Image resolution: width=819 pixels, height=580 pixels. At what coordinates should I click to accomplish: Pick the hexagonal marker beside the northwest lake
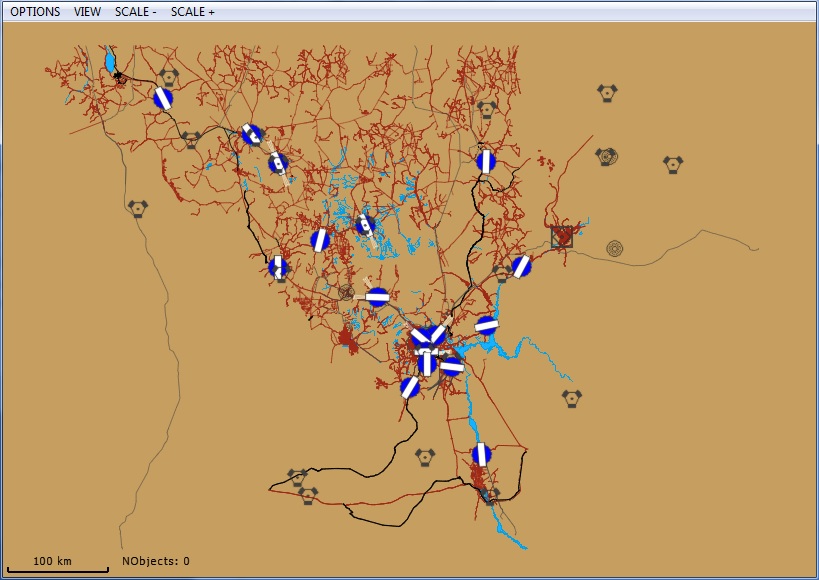169,77
